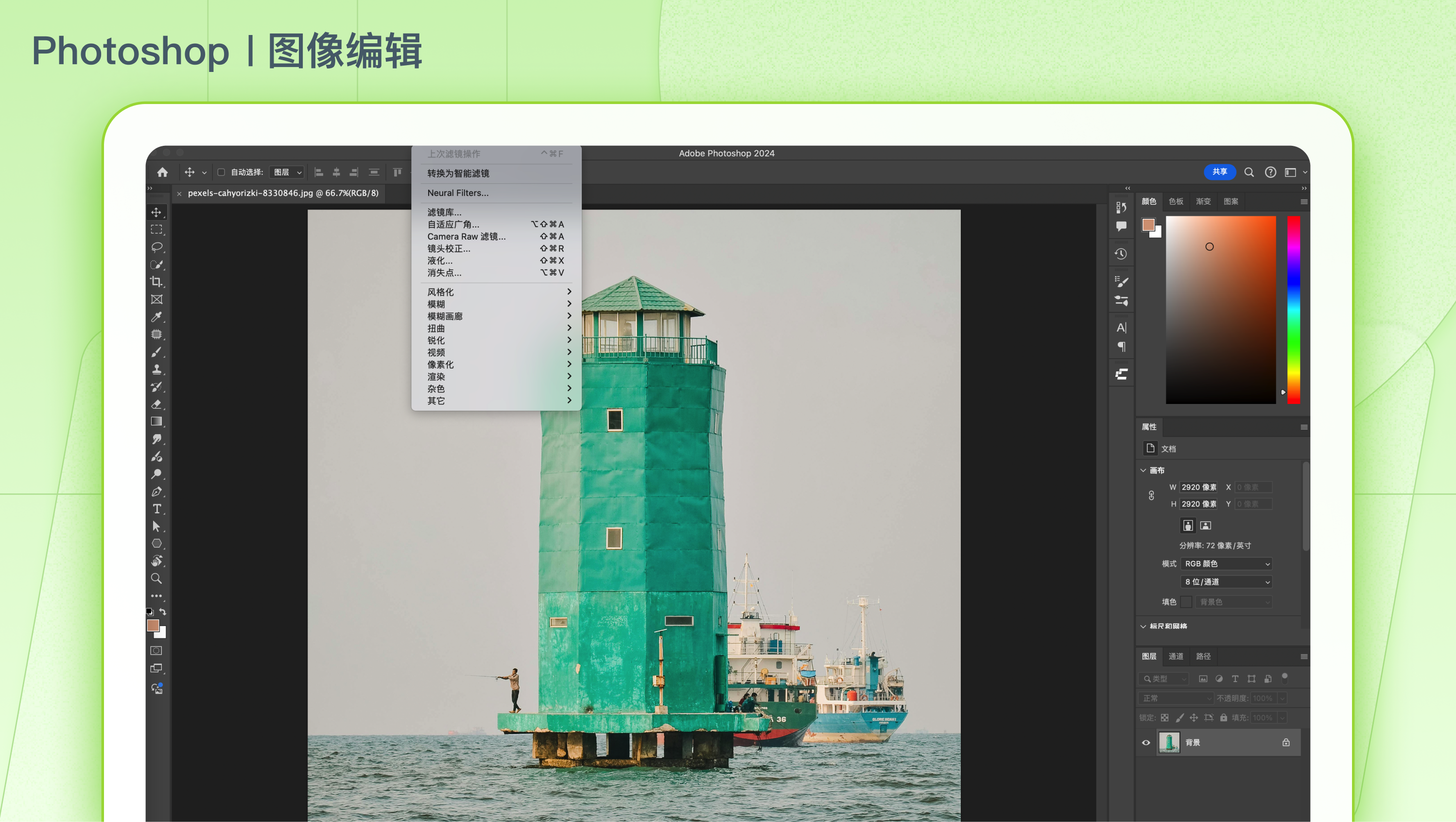Open the help question mark icon

point(1270,172)
